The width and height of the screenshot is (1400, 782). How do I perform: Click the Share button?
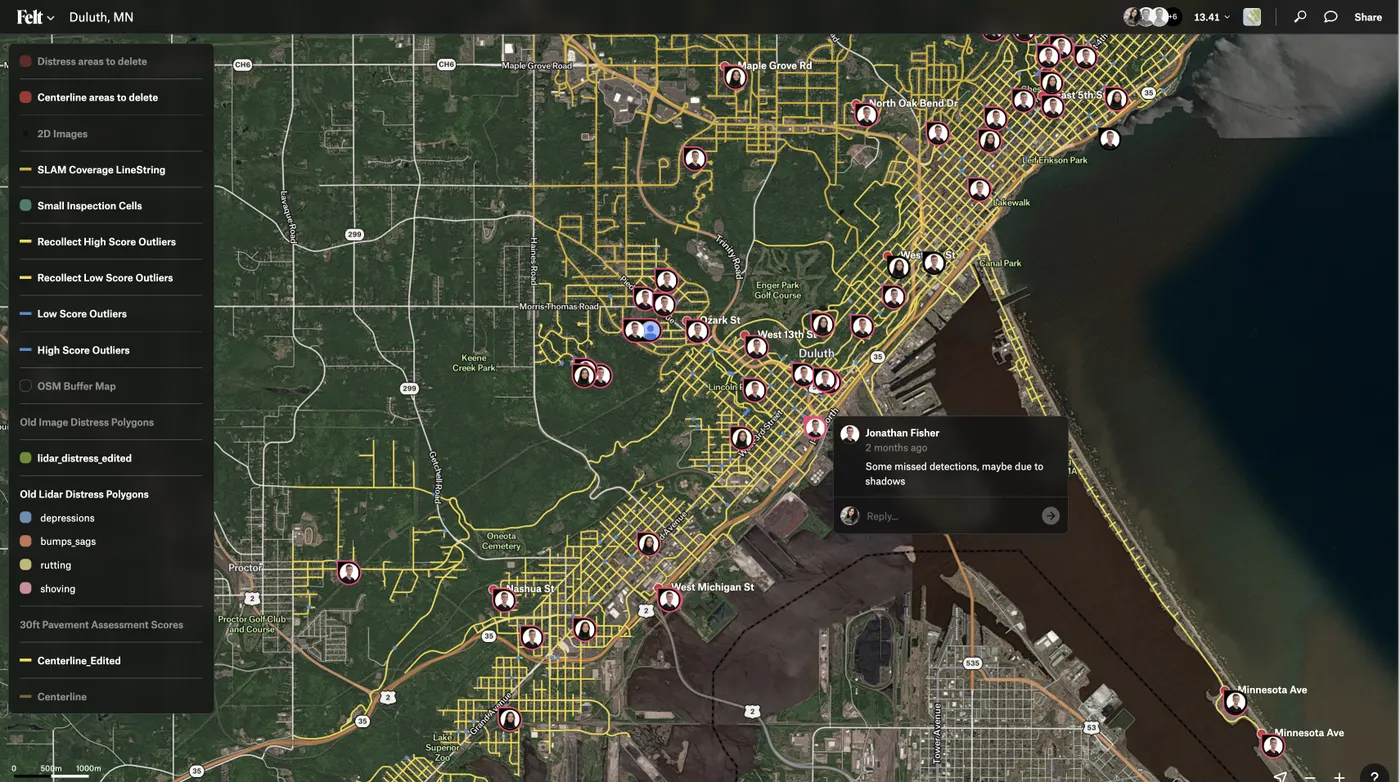pyautogui.click(x=1368, y=17)
